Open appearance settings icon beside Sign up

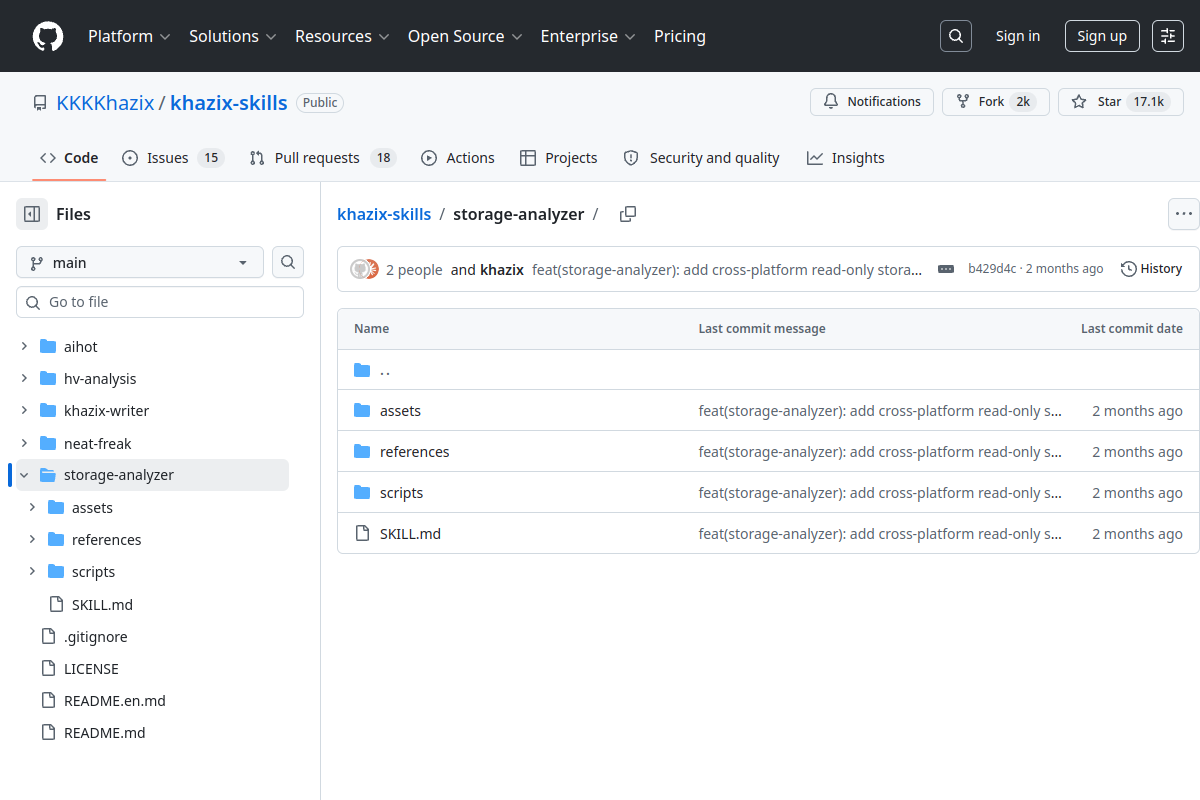(x=1168, y=36)
